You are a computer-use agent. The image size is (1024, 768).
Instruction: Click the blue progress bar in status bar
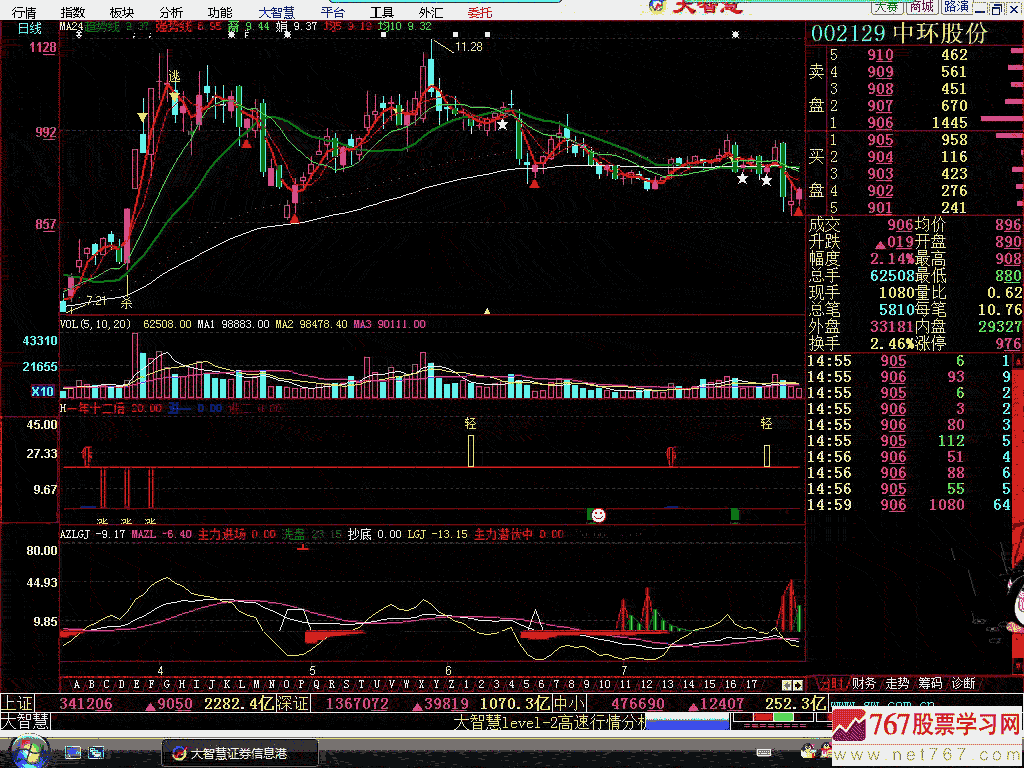[687, 723]
